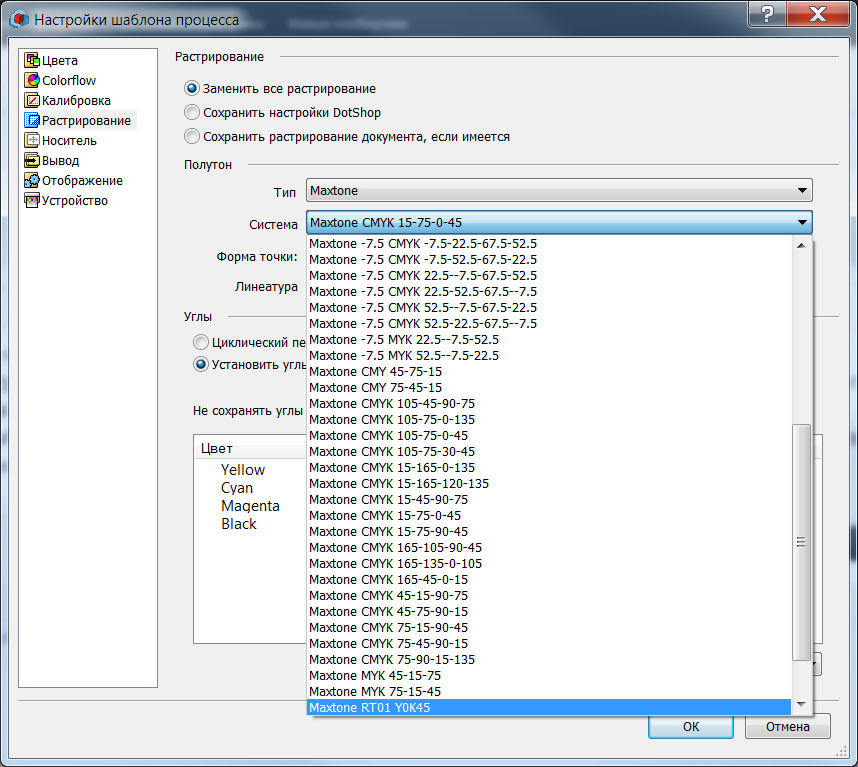The height and width of the screenshot is (767, 858).
Task: Open the Носитель settings section
Action: [x=69, y=141]
